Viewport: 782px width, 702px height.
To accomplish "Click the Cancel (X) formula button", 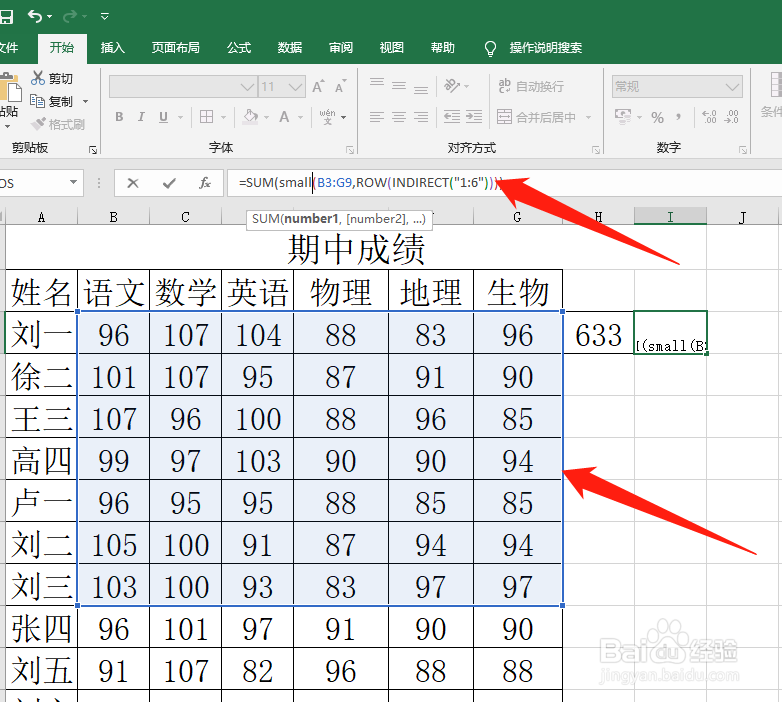I will click(x=133, y=183).
